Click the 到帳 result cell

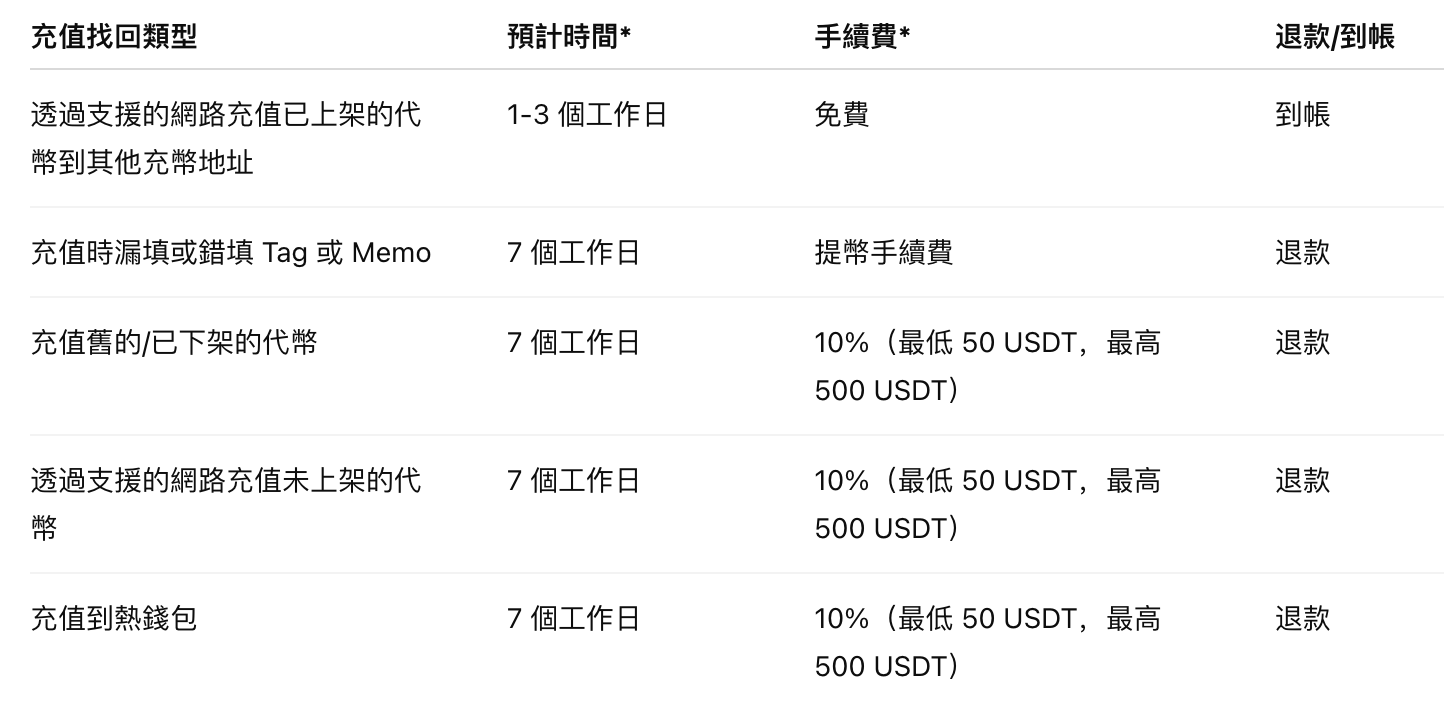(1302, 115)
